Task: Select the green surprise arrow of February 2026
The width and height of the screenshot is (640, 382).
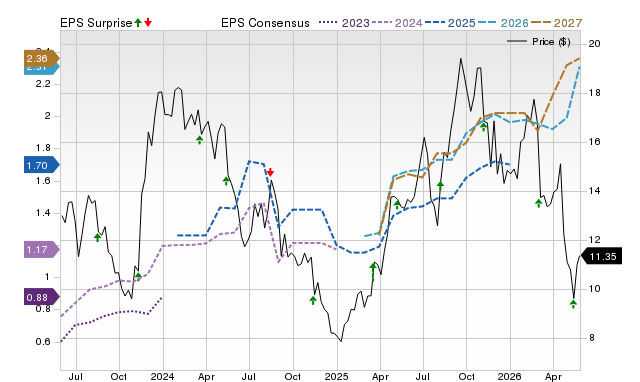Action: pos(539,203)
